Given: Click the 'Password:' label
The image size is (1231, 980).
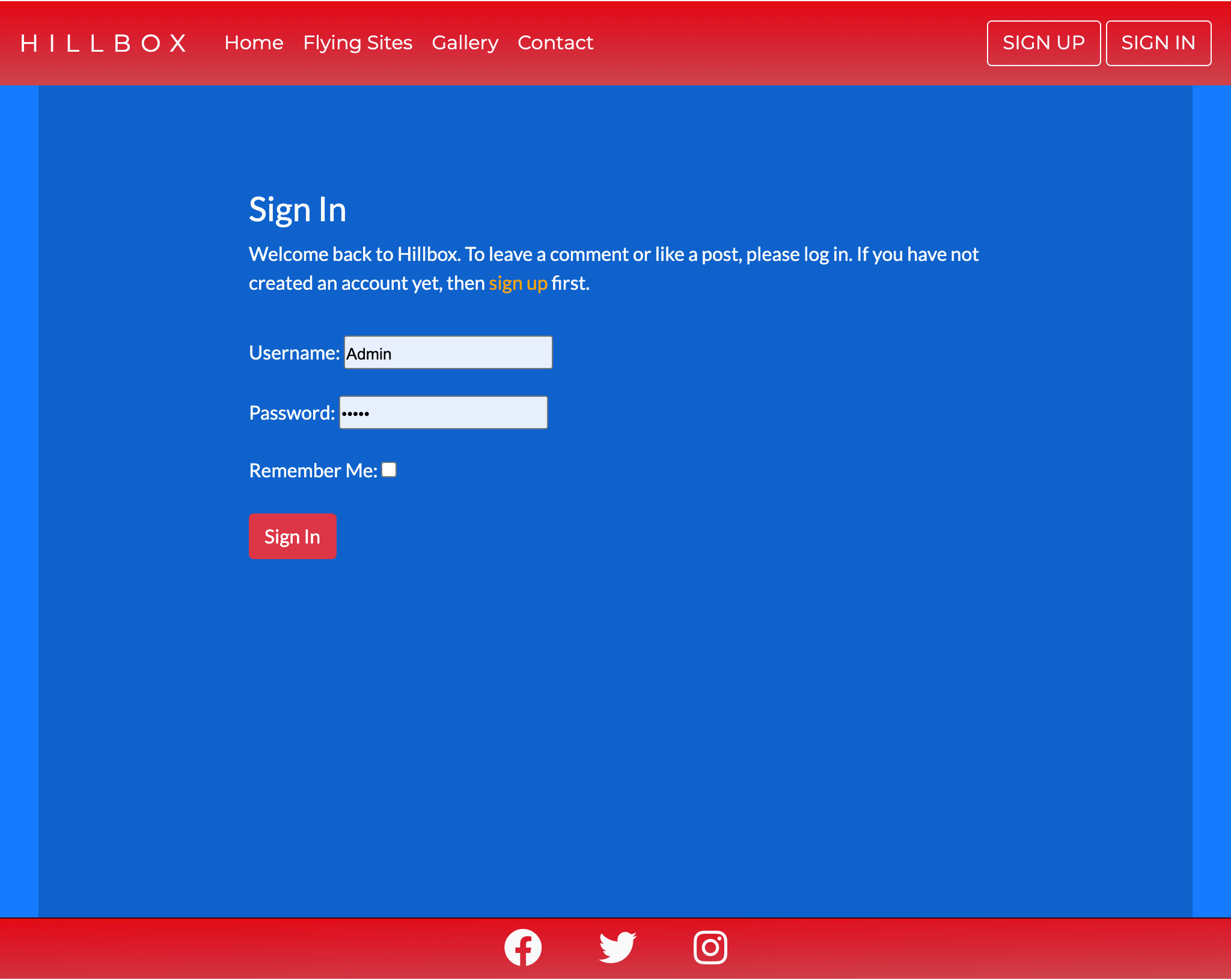Looking at the screenshot, I should (292, 413).
